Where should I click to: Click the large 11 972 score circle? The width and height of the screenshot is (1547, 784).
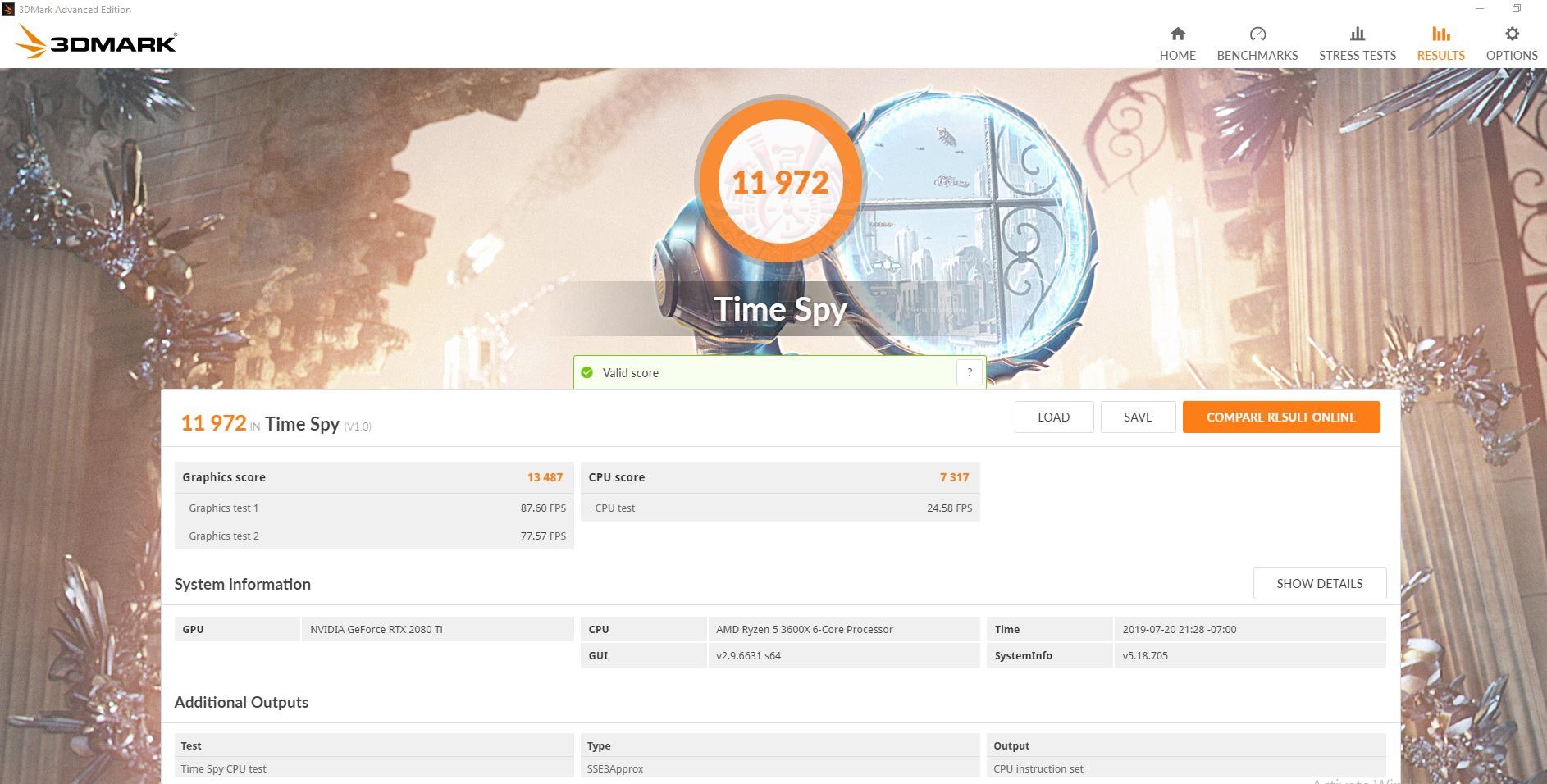click(780, 181)
